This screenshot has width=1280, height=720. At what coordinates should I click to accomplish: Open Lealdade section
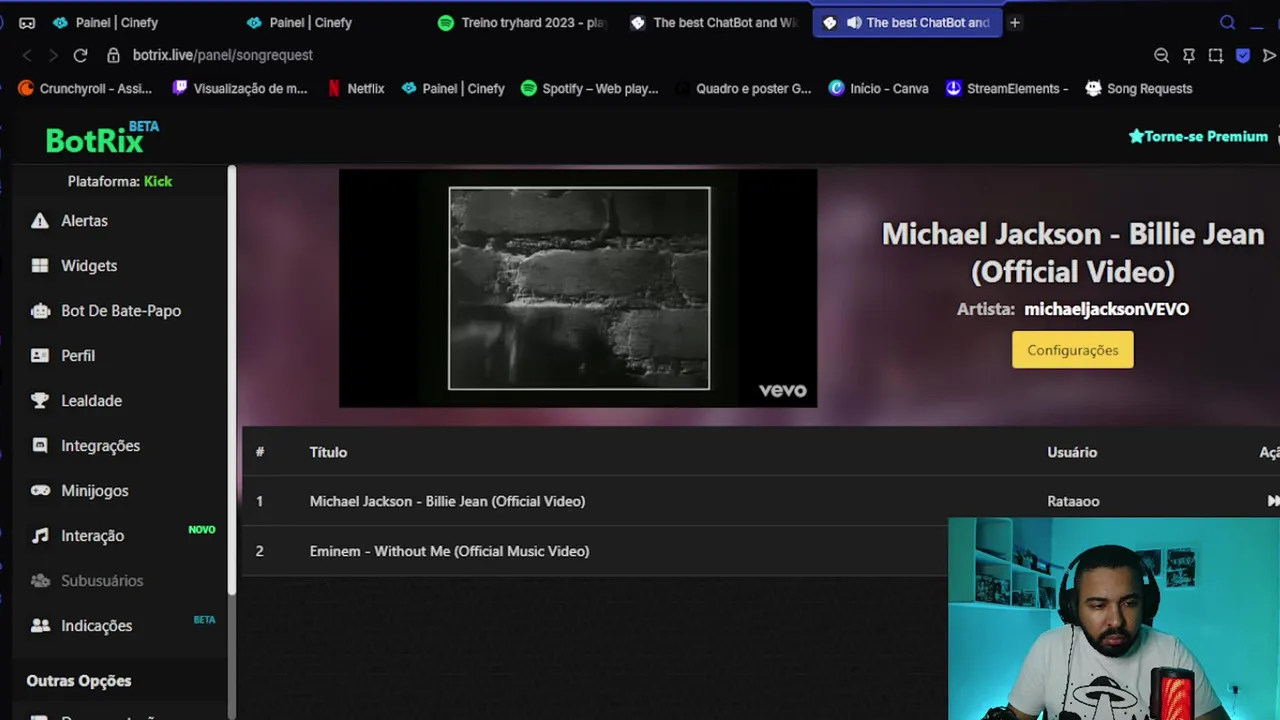click(x=91, y=401)
